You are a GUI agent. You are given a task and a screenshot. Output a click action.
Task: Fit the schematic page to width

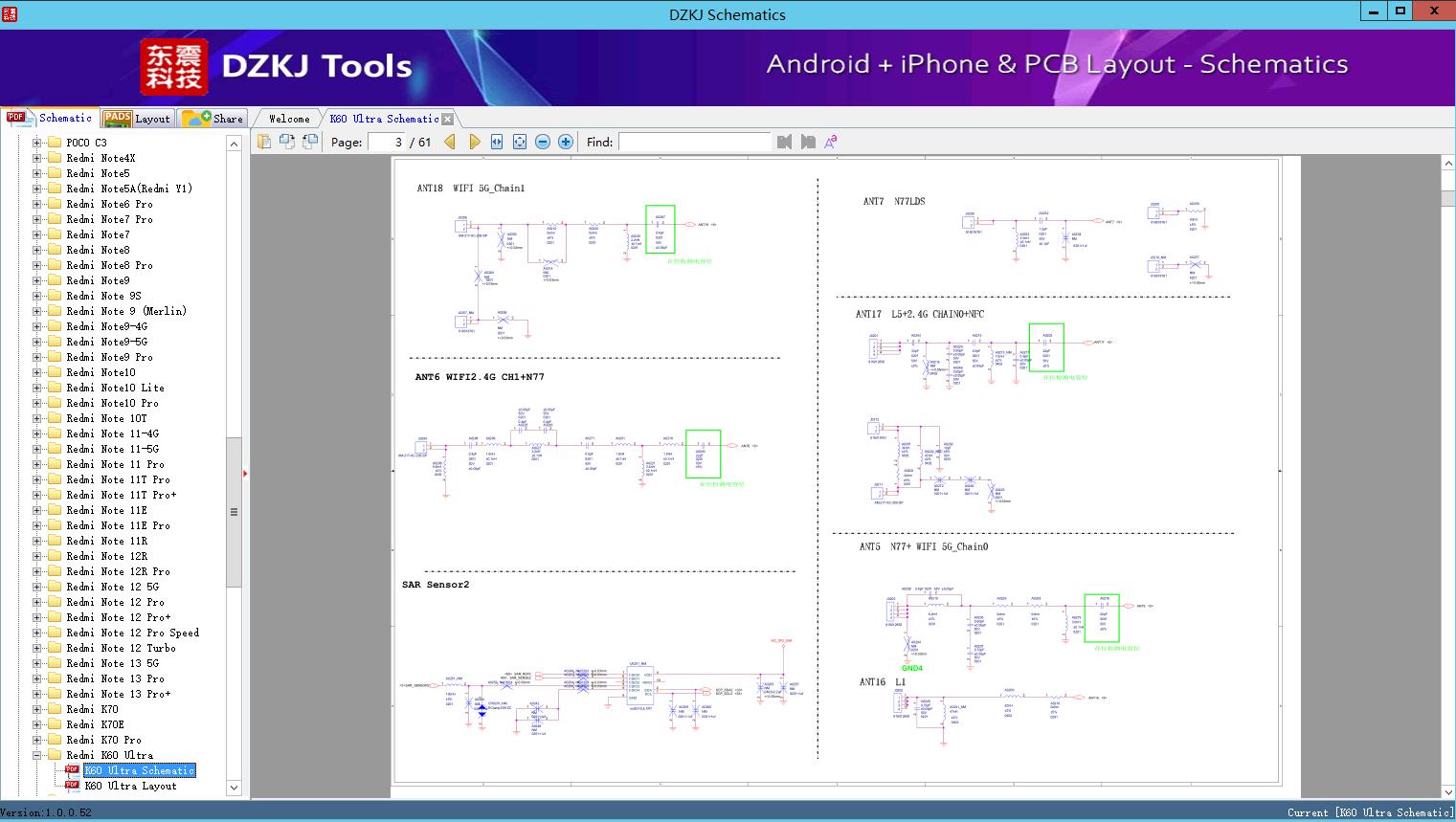(497, 142)
